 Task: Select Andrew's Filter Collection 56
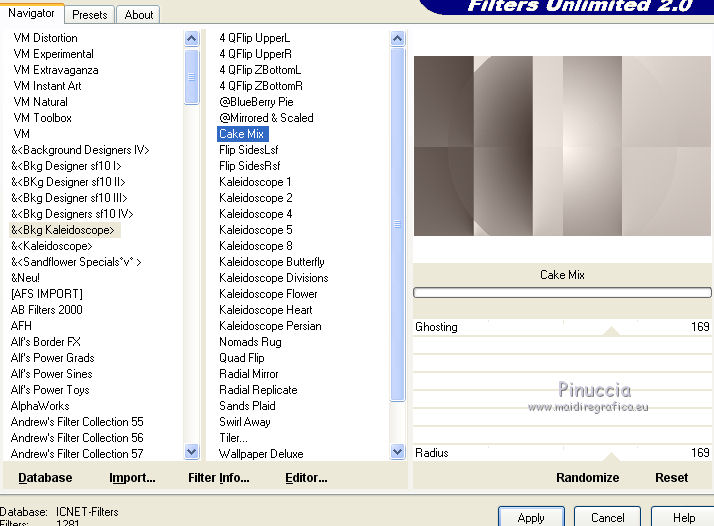click(x=77, y=438)
